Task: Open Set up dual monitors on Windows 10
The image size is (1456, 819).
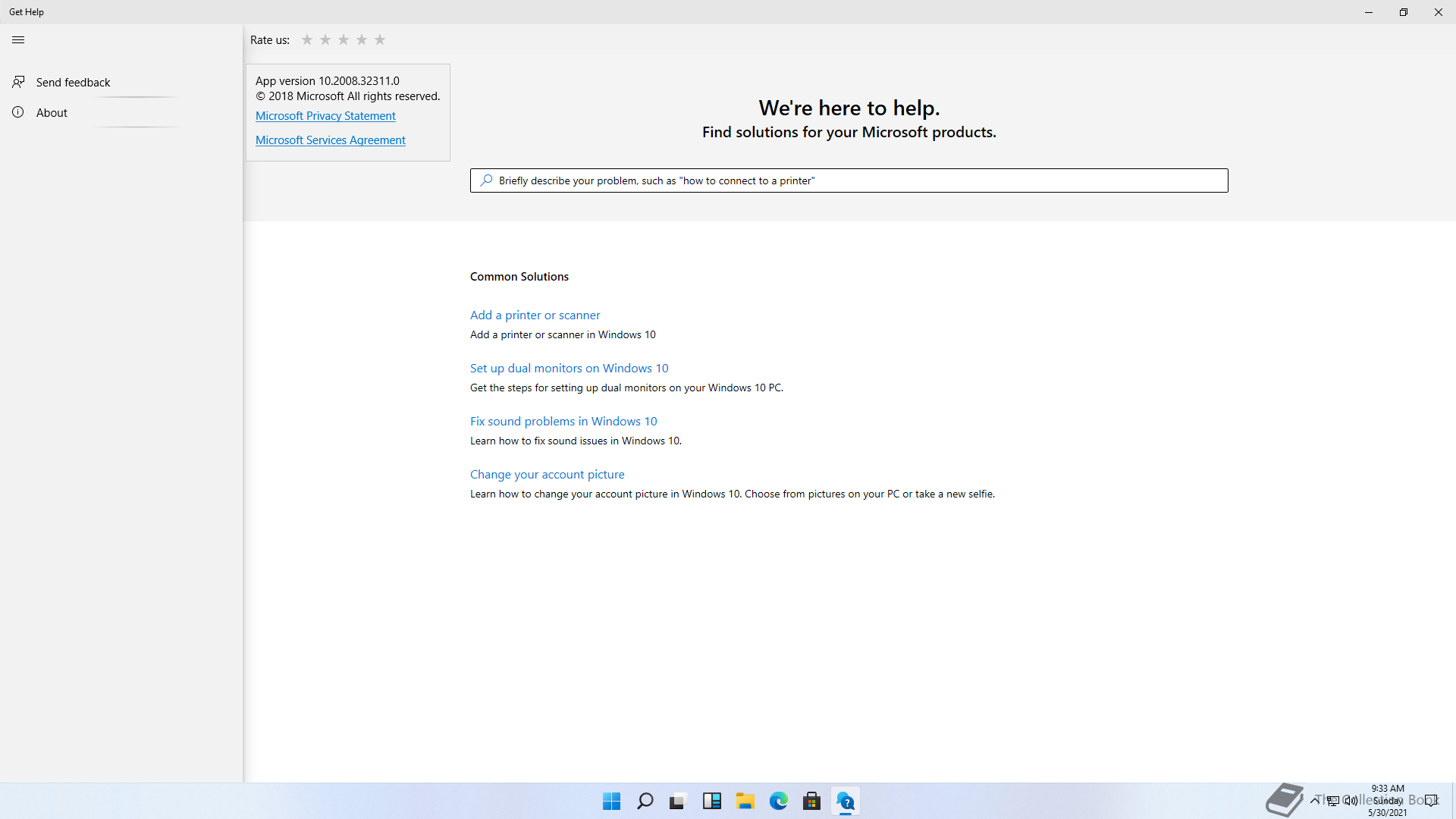Action: click(x=569, y=368)
